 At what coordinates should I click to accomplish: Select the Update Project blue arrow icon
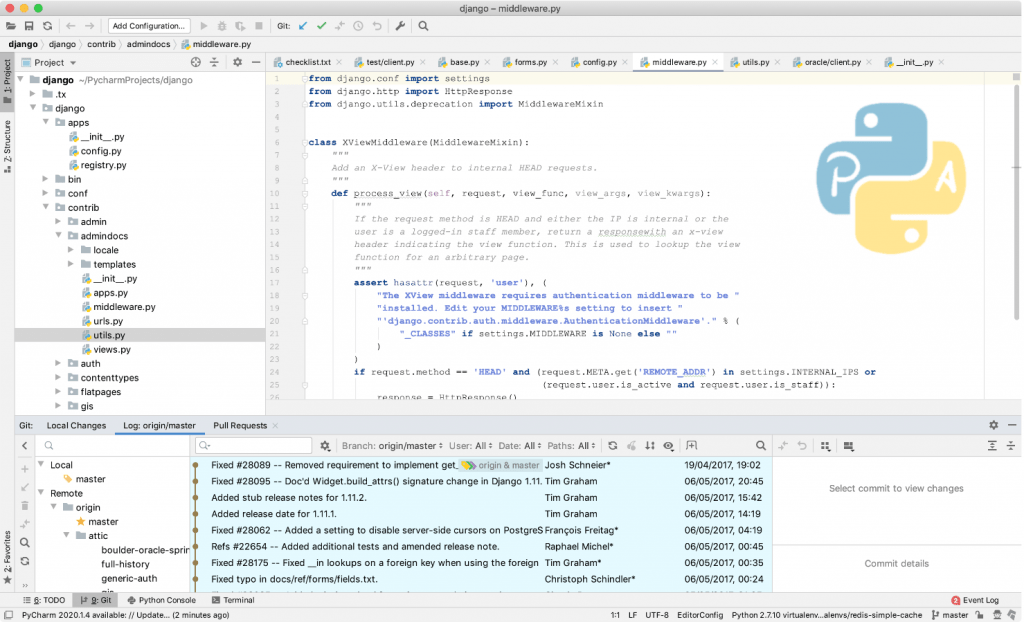point(303,25)
